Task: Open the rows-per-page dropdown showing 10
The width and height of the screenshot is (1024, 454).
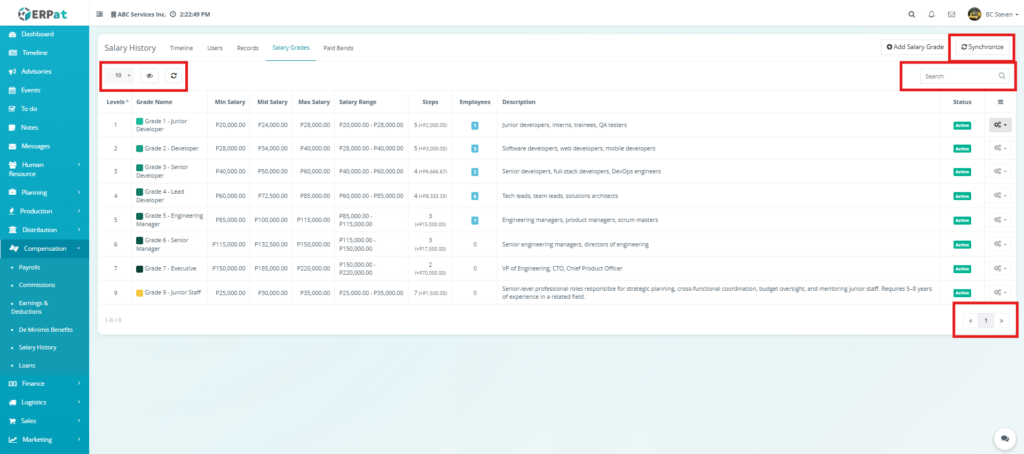Action: (122, 75)
